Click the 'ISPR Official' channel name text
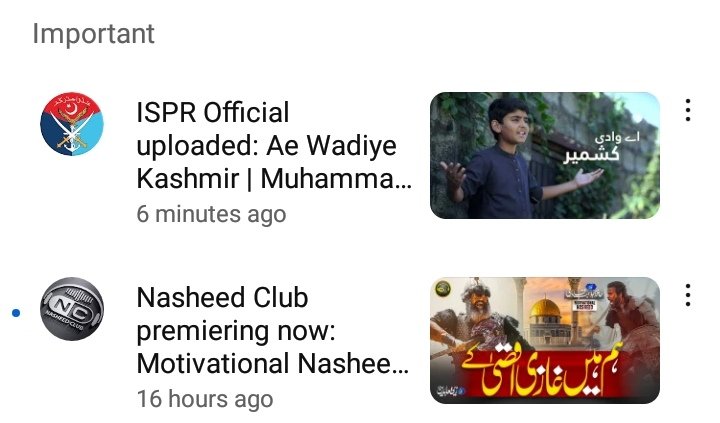The image size is (720, 423). tap(213, 113)
